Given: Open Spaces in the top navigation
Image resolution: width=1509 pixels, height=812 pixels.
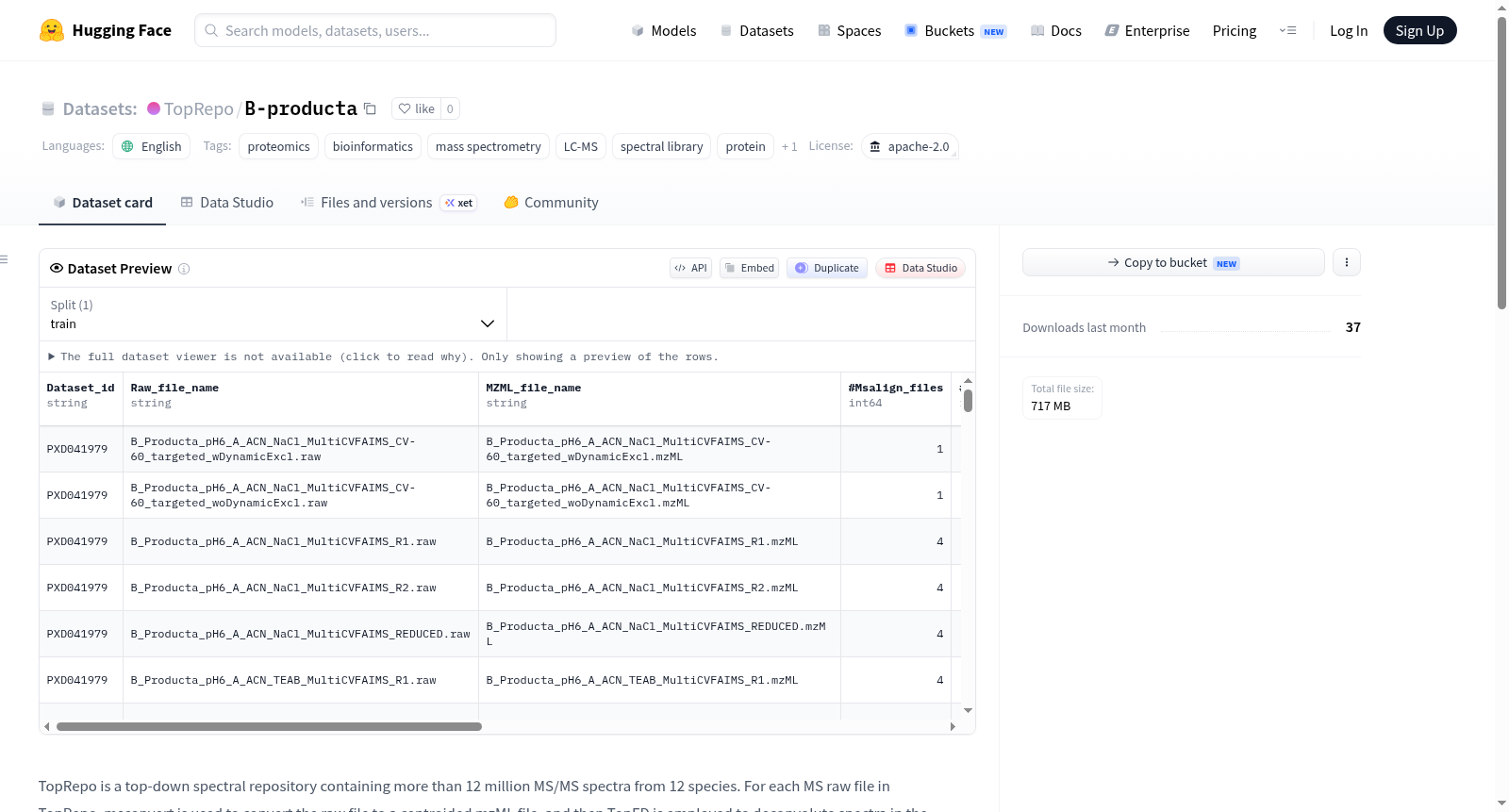Looking at the screenshot, I should click(850, 30).
